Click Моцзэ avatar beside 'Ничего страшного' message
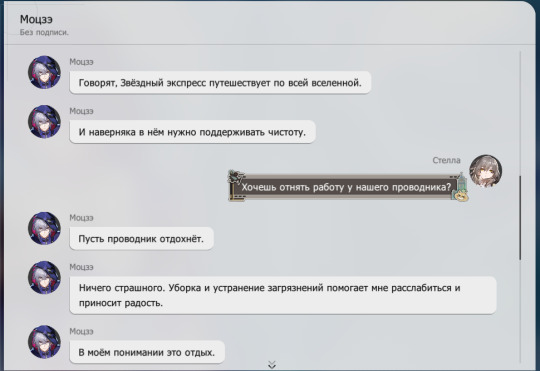 click(x=44, y=278)
